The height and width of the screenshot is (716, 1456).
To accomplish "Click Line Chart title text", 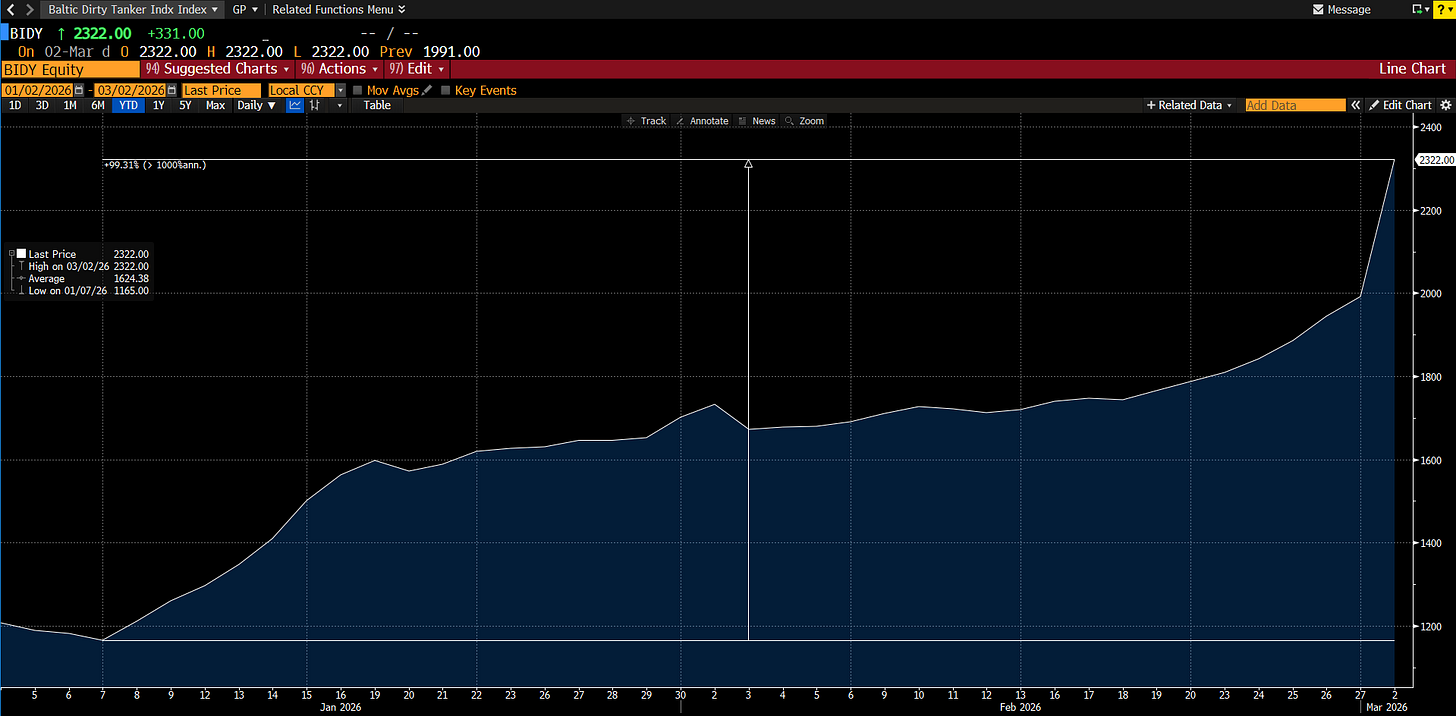I will click(1412, 69).
